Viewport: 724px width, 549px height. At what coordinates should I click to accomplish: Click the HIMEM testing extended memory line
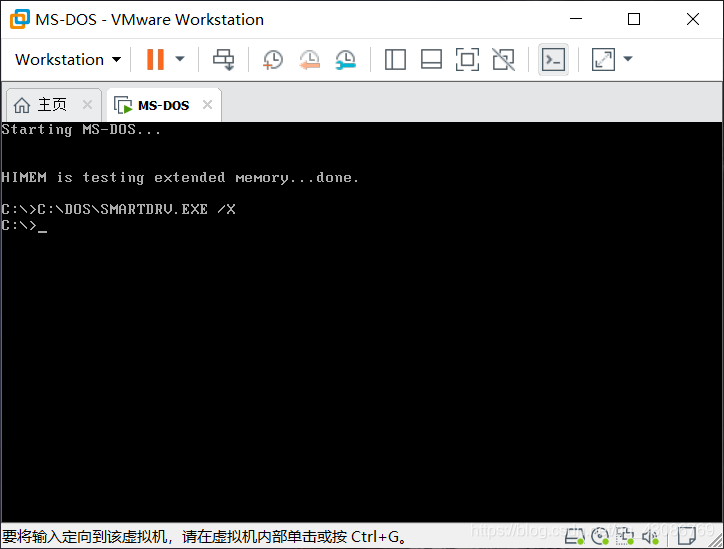click(180, 178)
